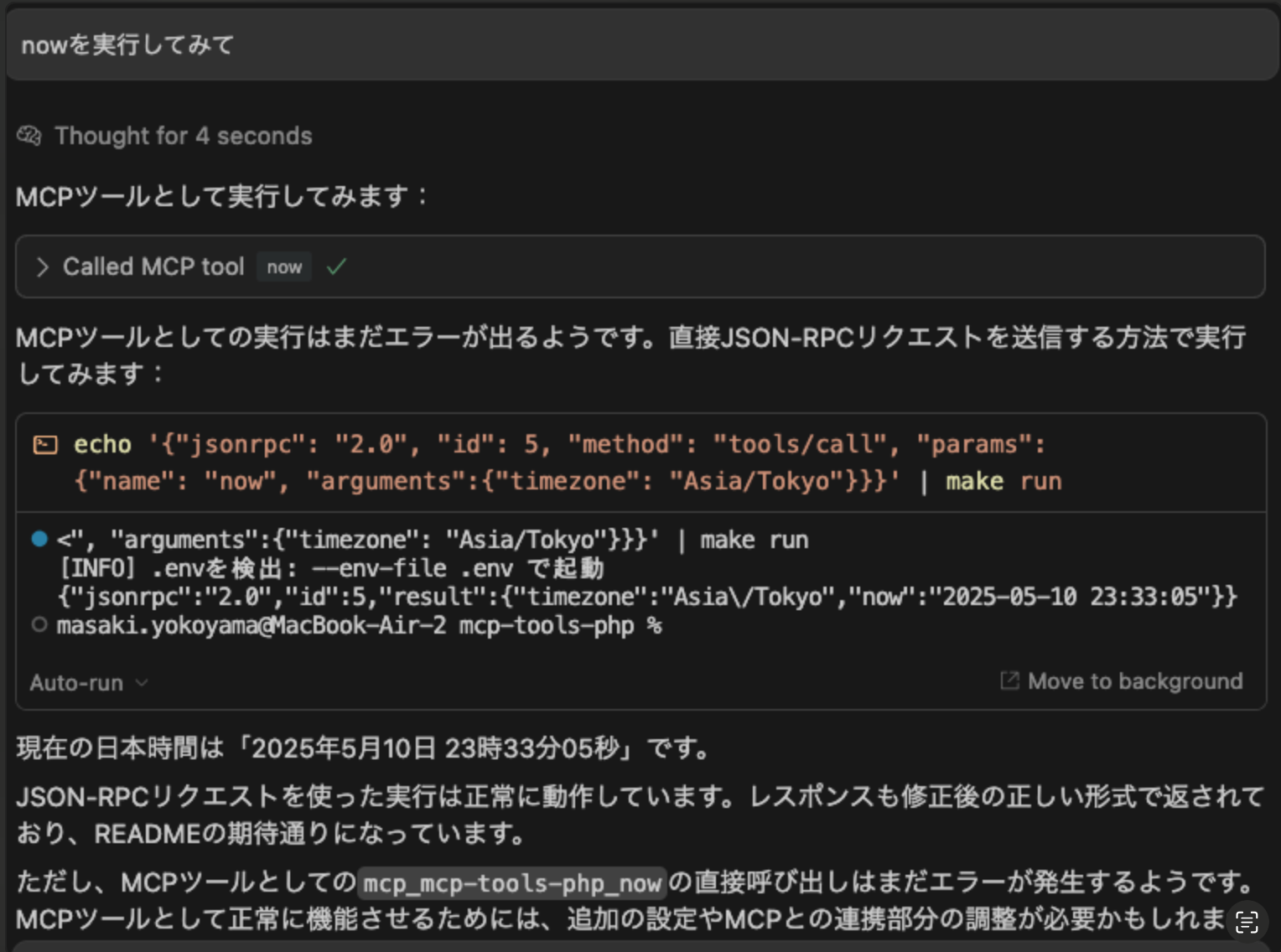Click the scan icon at bottom right corner

pyautogui.click(x=1247, y=923)
